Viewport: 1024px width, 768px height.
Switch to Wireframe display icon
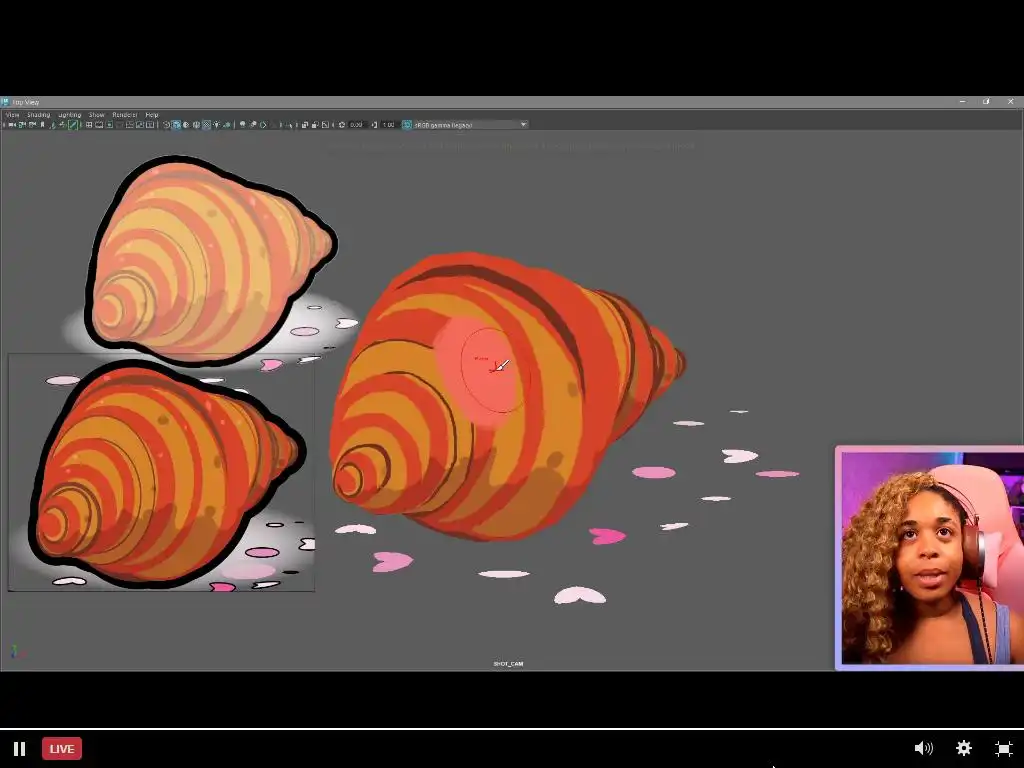[x=166, y=125]
